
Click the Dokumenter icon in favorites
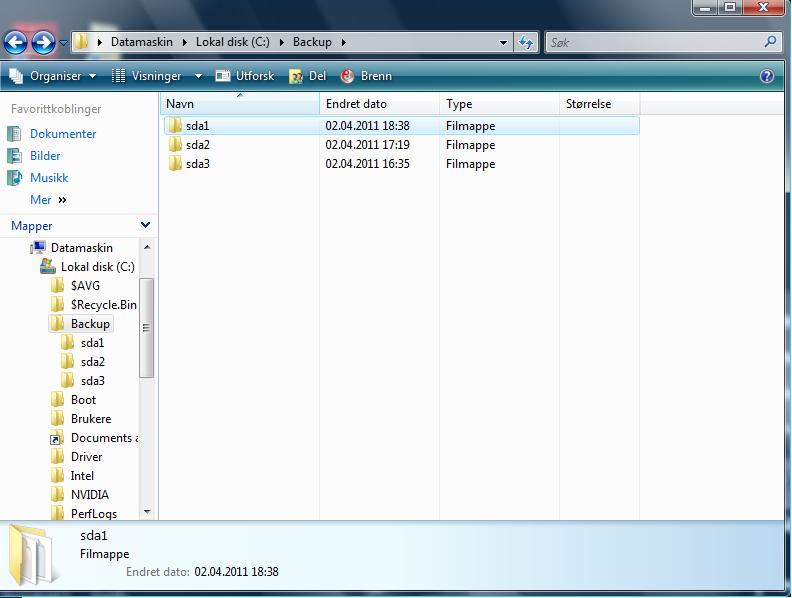click(x=14, y=134)
